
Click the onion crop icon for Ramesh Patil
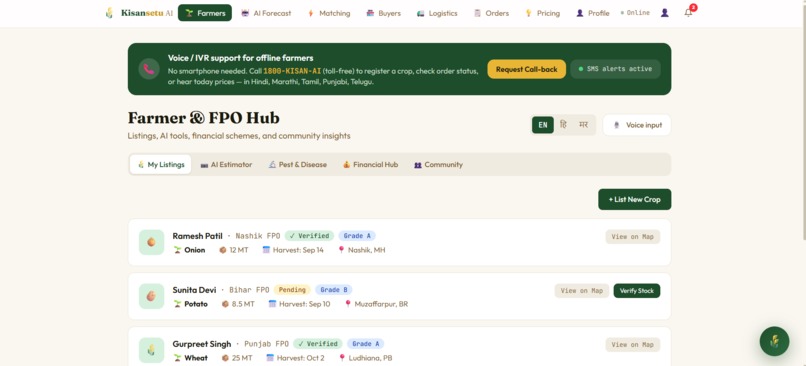point(152,242)
